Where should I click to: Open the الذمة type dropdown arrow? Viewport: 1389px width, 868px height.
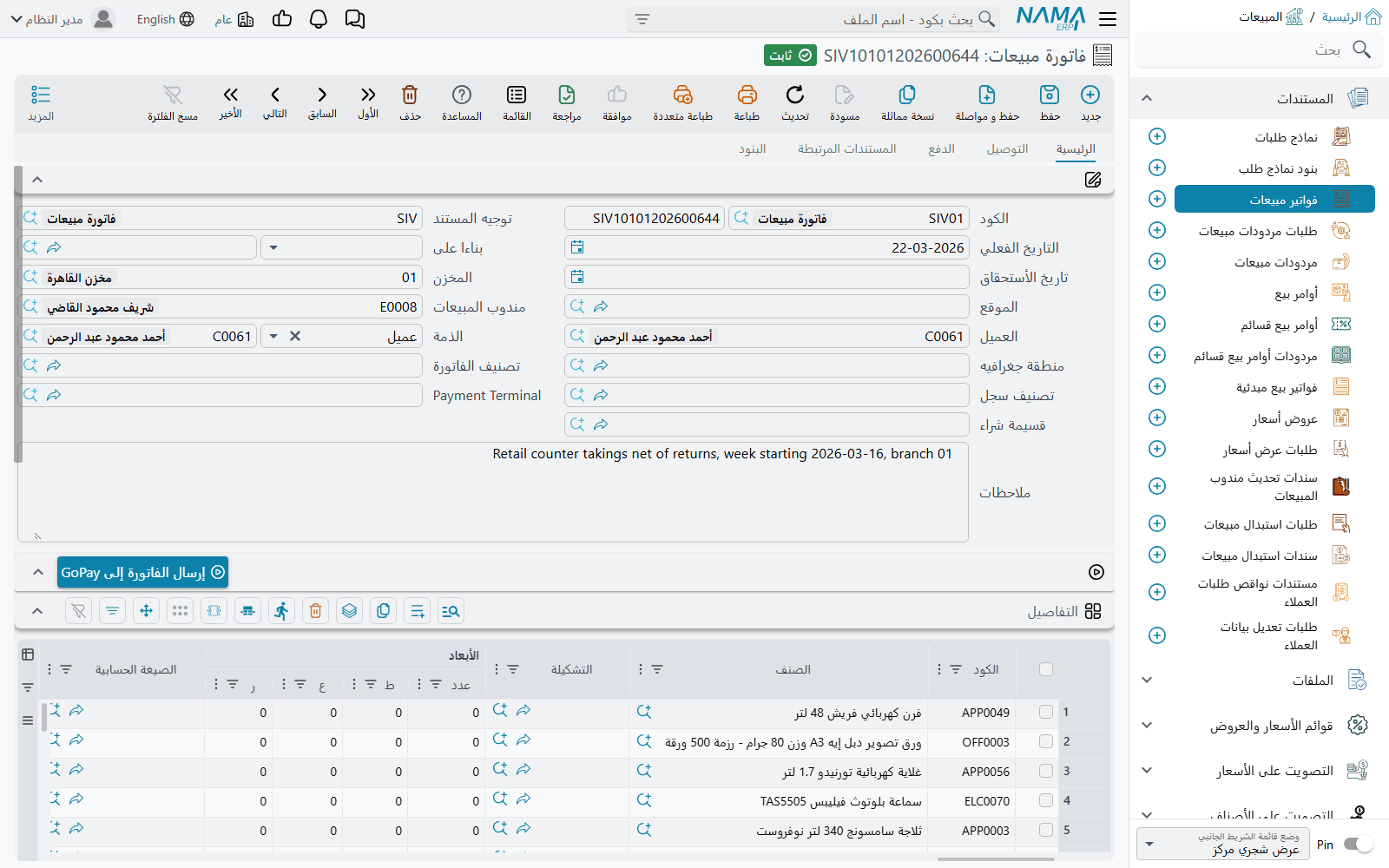click(x=273, y=336)
